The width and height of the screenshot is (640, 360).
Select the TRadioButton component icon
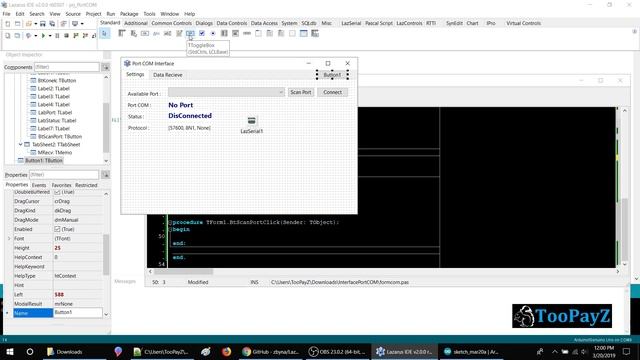click(213, 33)
